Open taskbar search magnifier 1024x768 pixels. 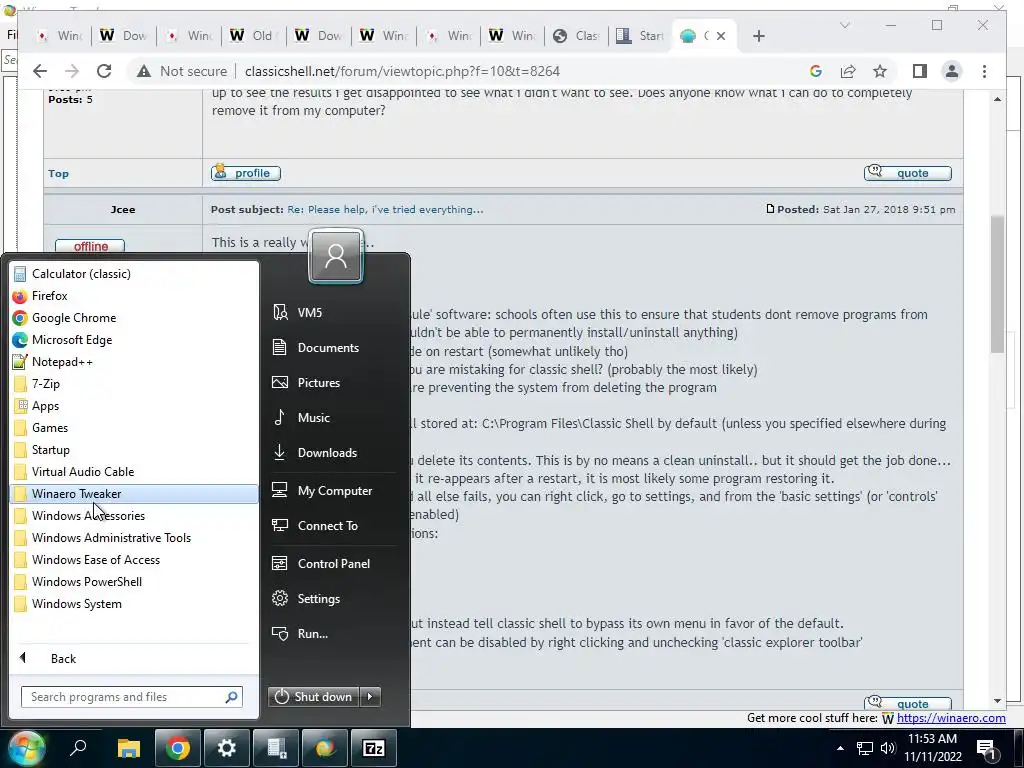(x=78, y=748)
